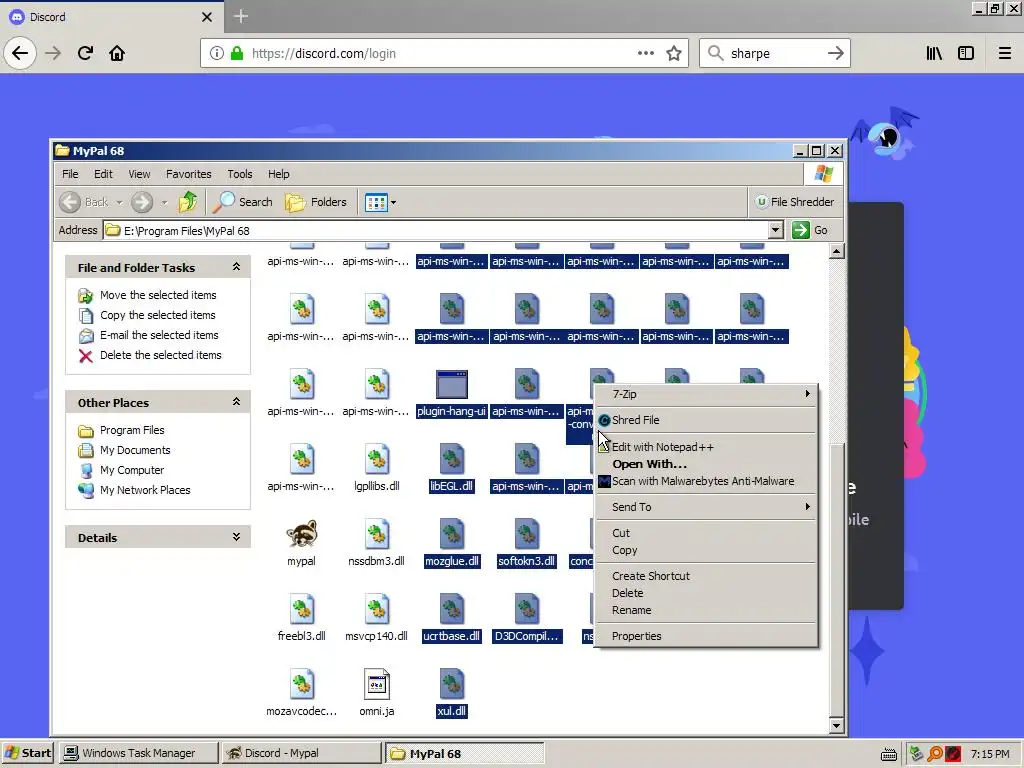The image size is (1024, 768).
Task: Collapse the Other Places panel
Action: point(236,402)
